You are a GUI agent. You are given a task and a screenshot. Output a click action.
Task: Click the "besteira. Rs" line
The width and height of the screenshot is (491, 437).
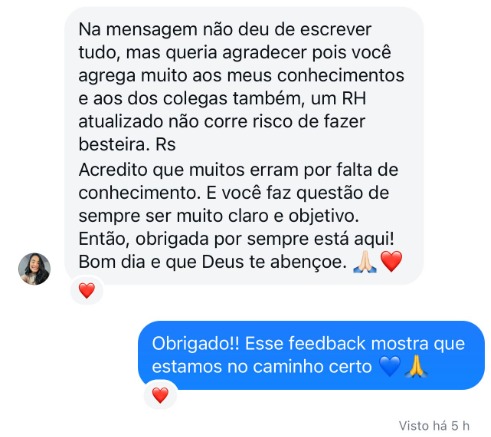[x=127, y=144]
